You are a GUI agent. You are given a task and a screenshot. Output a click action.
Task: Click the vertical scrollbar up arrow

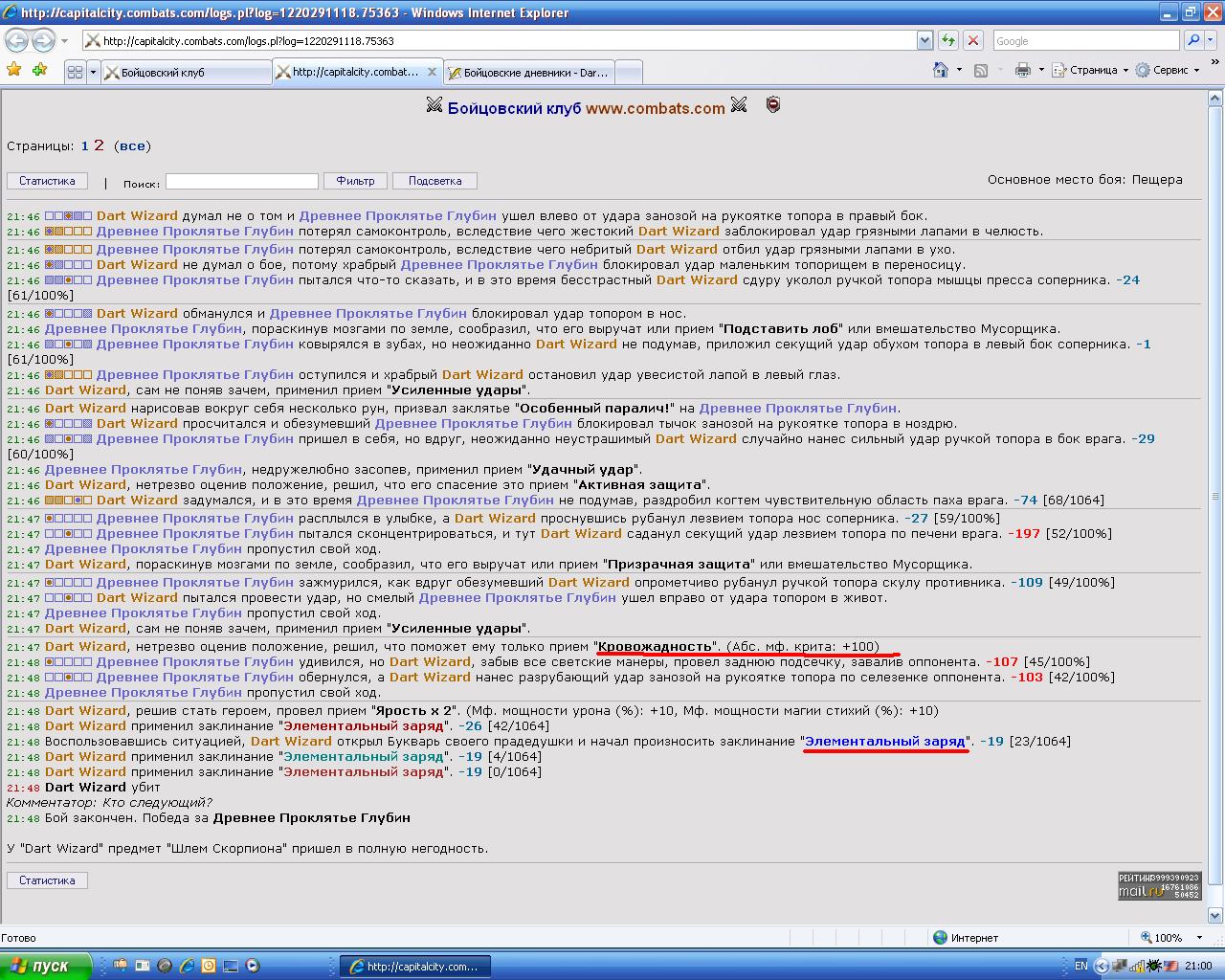(x=1215, y=98)
